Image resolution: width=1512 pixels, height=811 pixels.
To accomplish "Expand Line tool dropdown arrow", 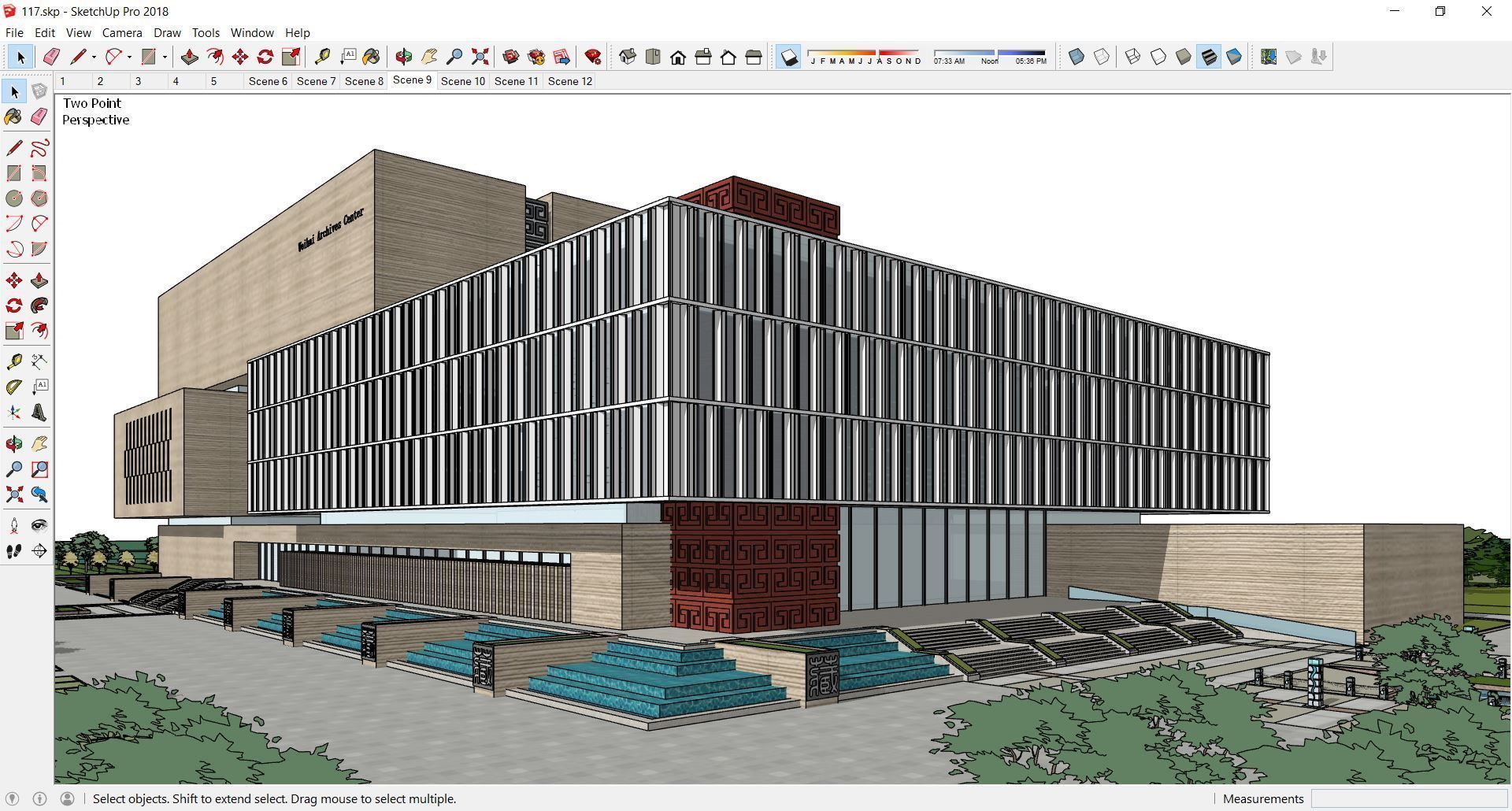I will click(x=94, y=57).
